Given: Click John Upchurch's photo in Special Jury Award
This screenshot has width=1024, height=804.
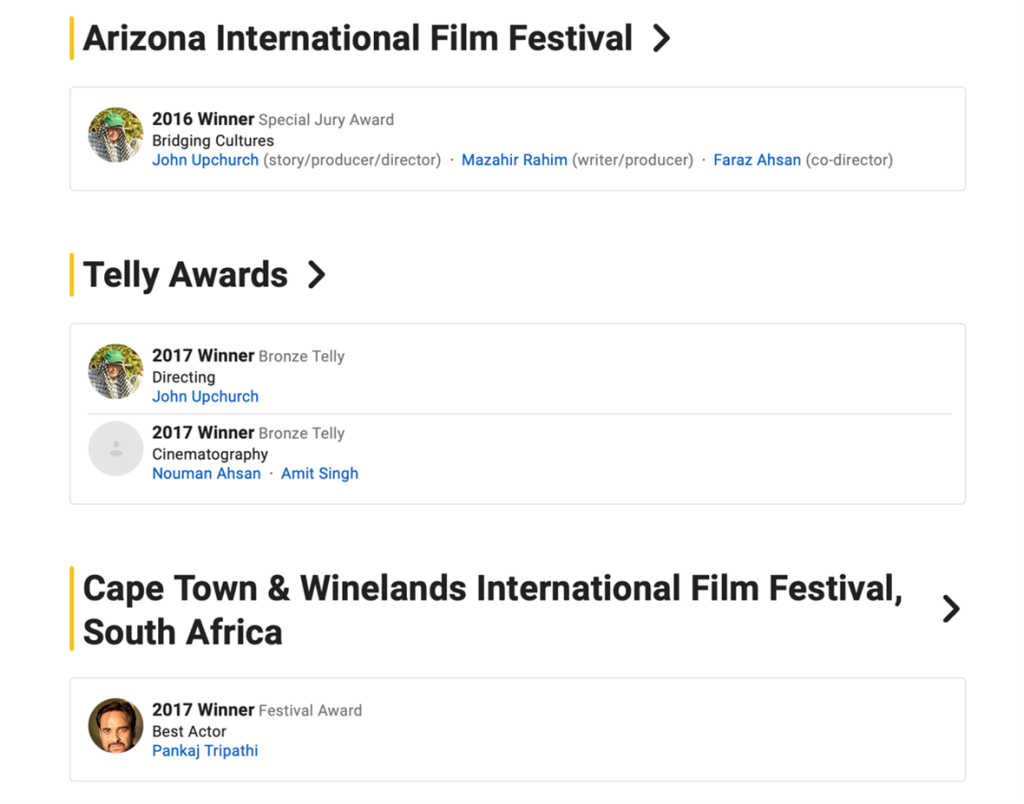Looking at the screenshot, I should coord(116,135).
